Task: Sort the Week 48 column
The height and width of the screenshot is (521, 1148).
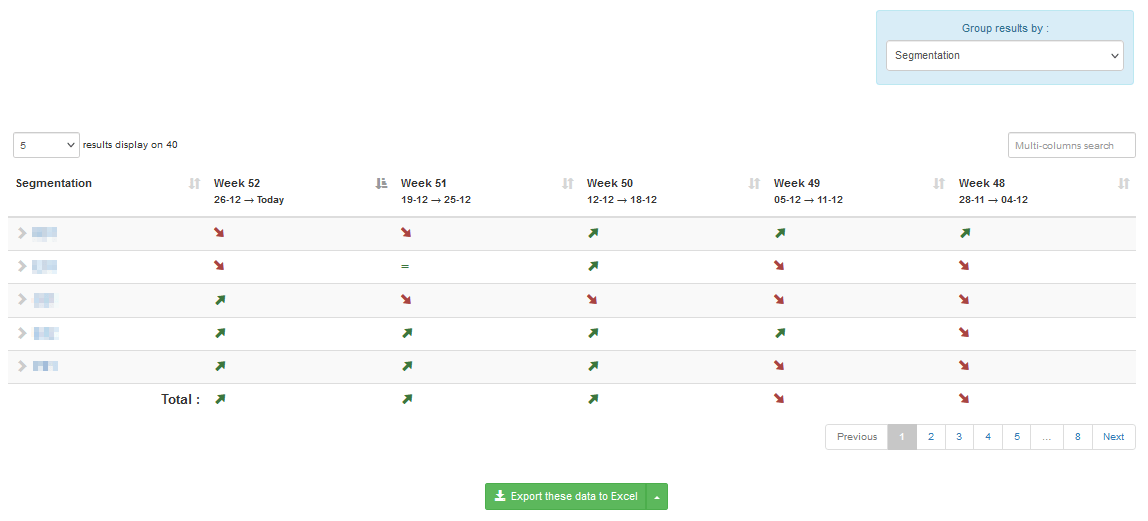Action: tap(1124, 184)
